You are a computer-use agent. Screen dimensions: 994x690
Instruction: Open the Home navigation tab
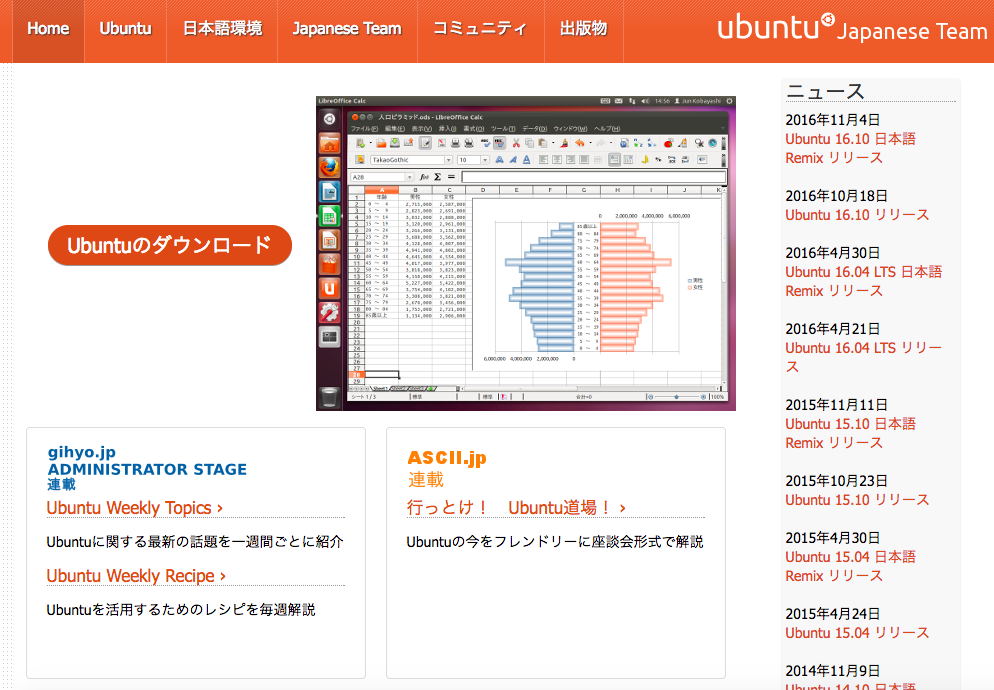[48, 29]
